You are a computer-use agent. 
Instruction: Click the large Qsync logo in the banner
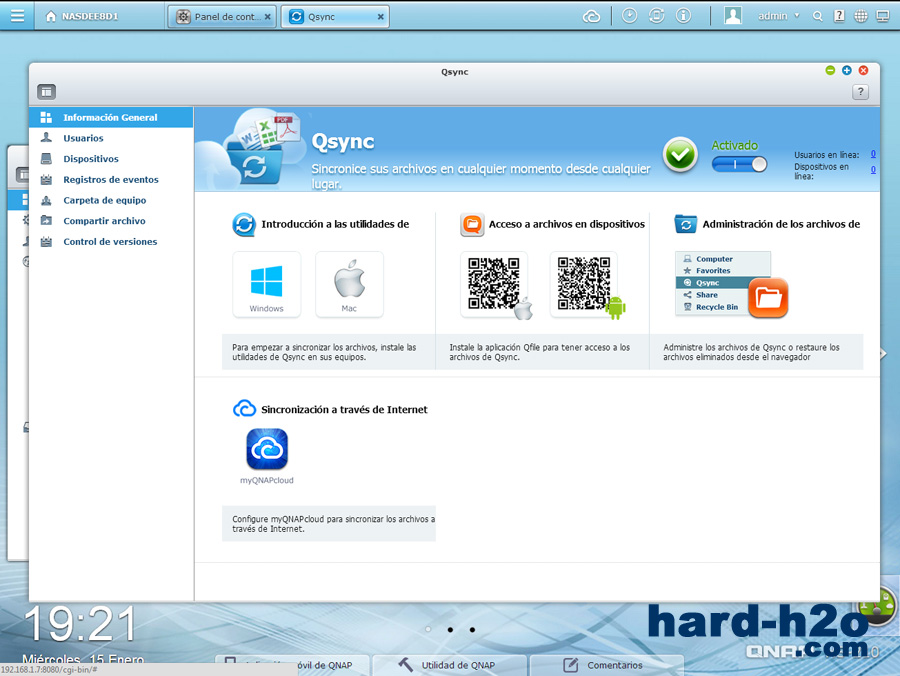pyautogui.click(x=256, y=147)
